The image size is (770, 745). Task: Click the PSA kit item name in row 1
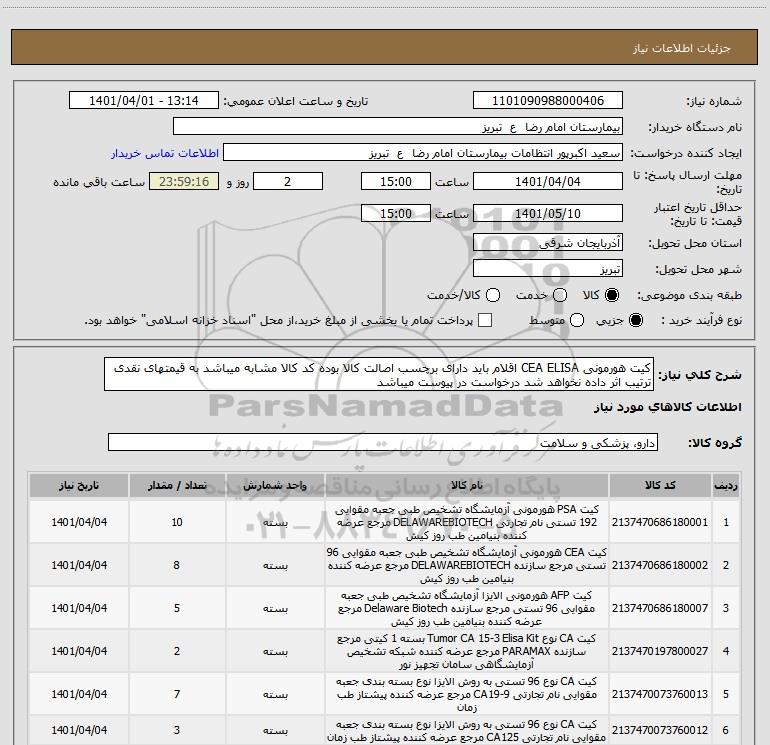pyautogui.click(x=467, y=522)
